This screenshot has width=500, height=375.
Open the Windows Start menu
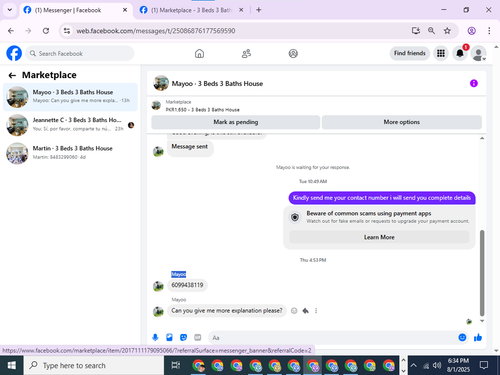point(12,365)
